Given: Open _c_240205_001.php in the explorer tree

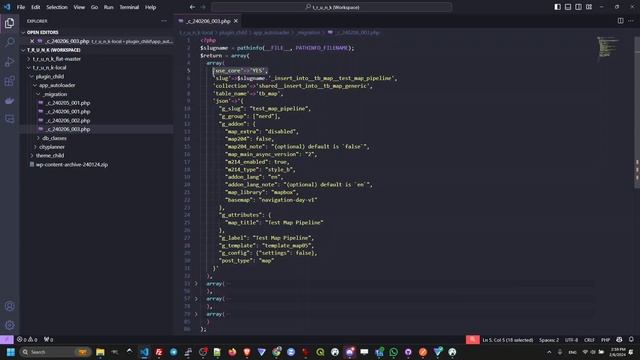Looking at the screenshot, I should [68, 103].
